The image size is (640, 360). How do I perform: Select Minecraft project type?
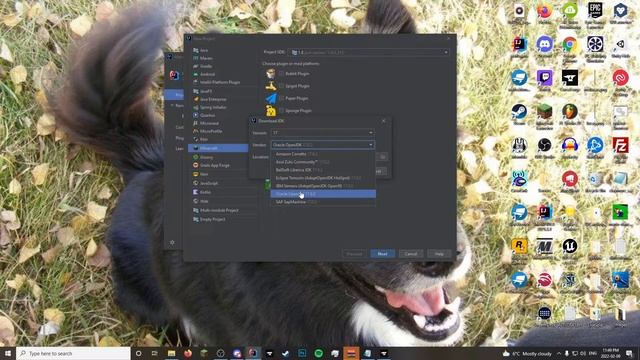218,148
